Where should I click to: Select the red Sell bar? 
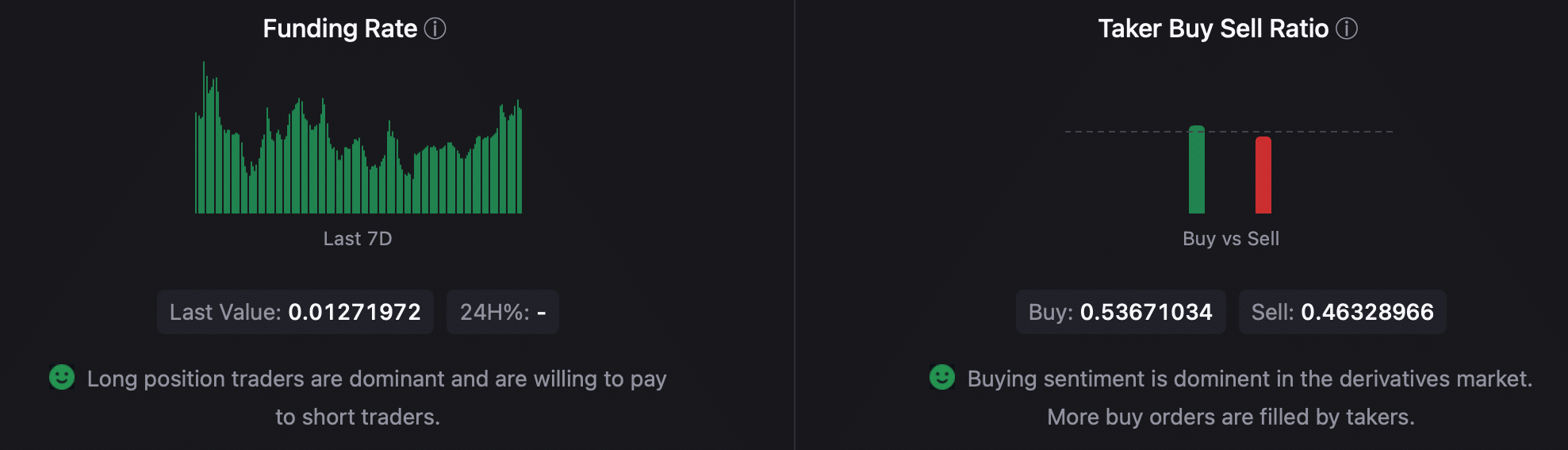click(x=1263, y=175)
